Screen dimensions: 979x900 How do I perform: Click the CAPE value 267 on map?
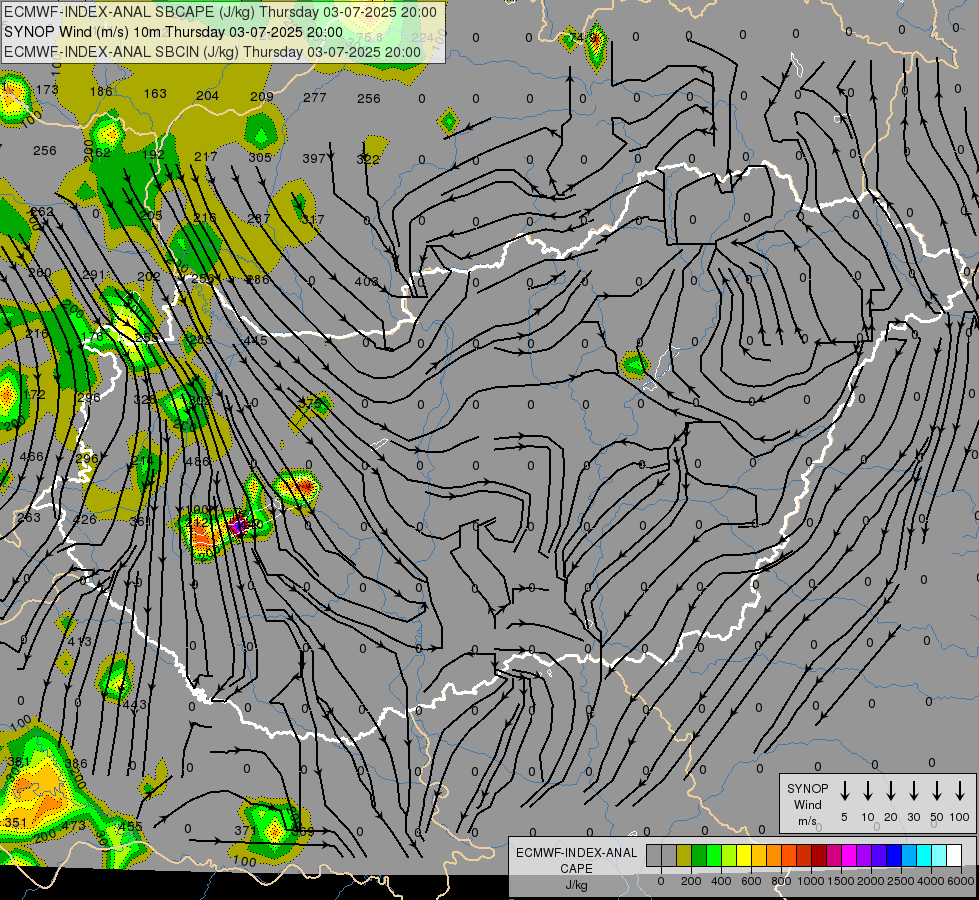tap(258, 219)
